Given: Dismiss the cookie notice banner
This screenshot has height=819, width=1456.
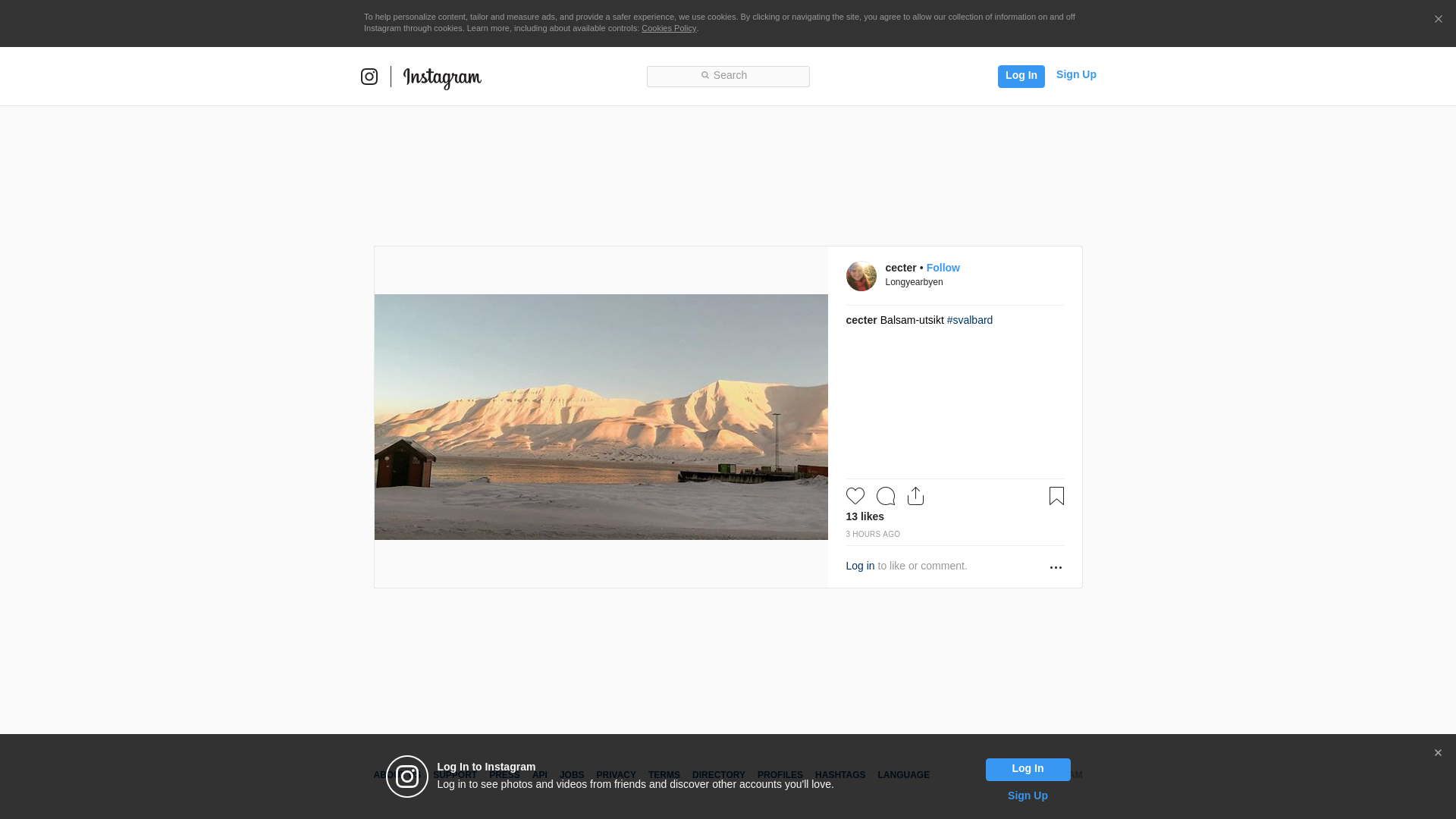Looking at the screenshot, I should point(1438,19).
